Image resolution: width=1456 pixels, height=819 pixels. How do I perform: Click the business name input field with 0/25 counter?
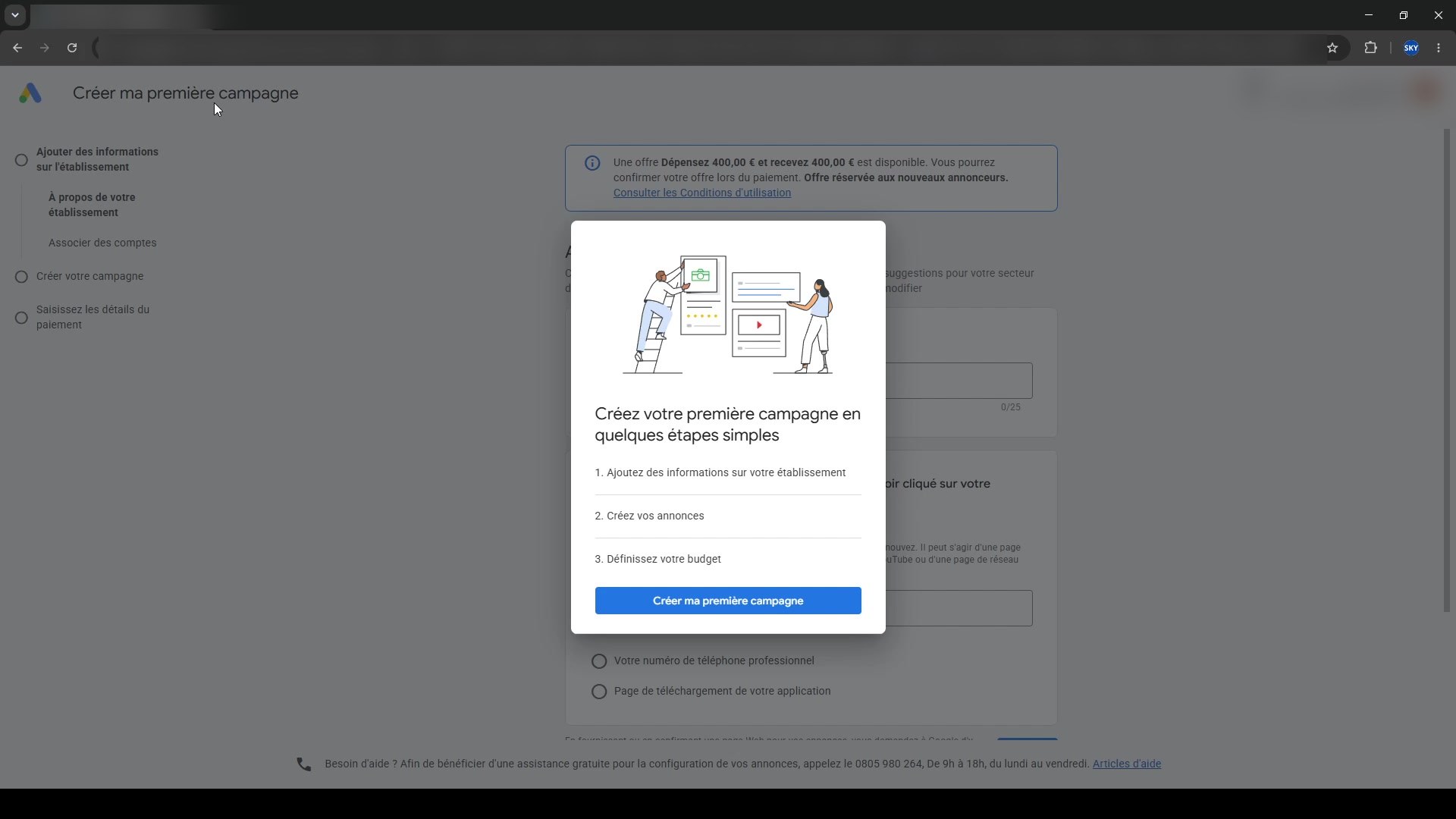[959, 381]
